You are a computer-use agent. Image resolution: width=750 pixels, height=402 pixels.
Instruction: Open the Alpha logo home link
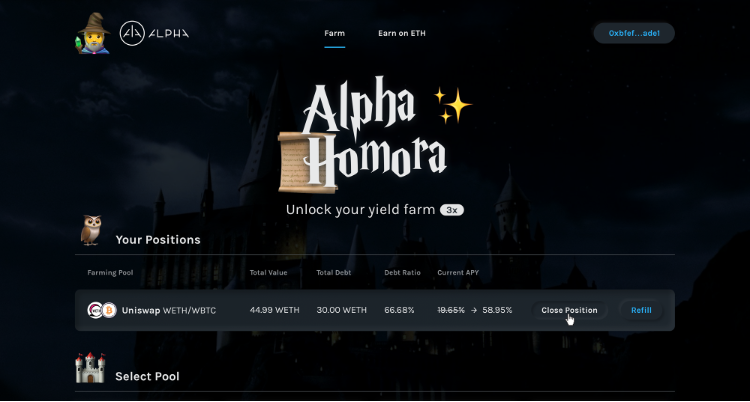tap(154, 34)
